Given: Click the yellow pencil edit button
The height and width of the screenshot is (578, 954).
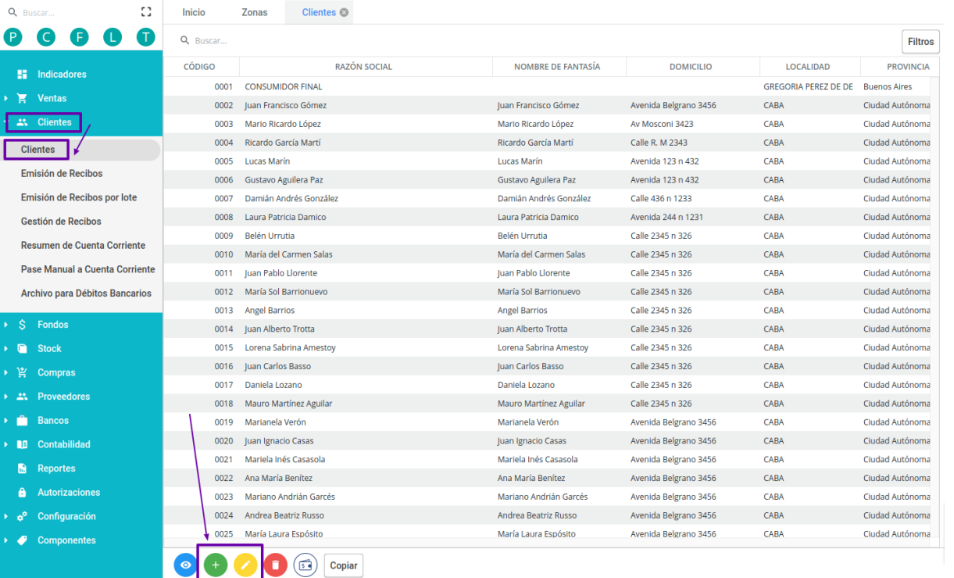Looking at the screenshot, I should pyautogui.click(x=245, y=565).
